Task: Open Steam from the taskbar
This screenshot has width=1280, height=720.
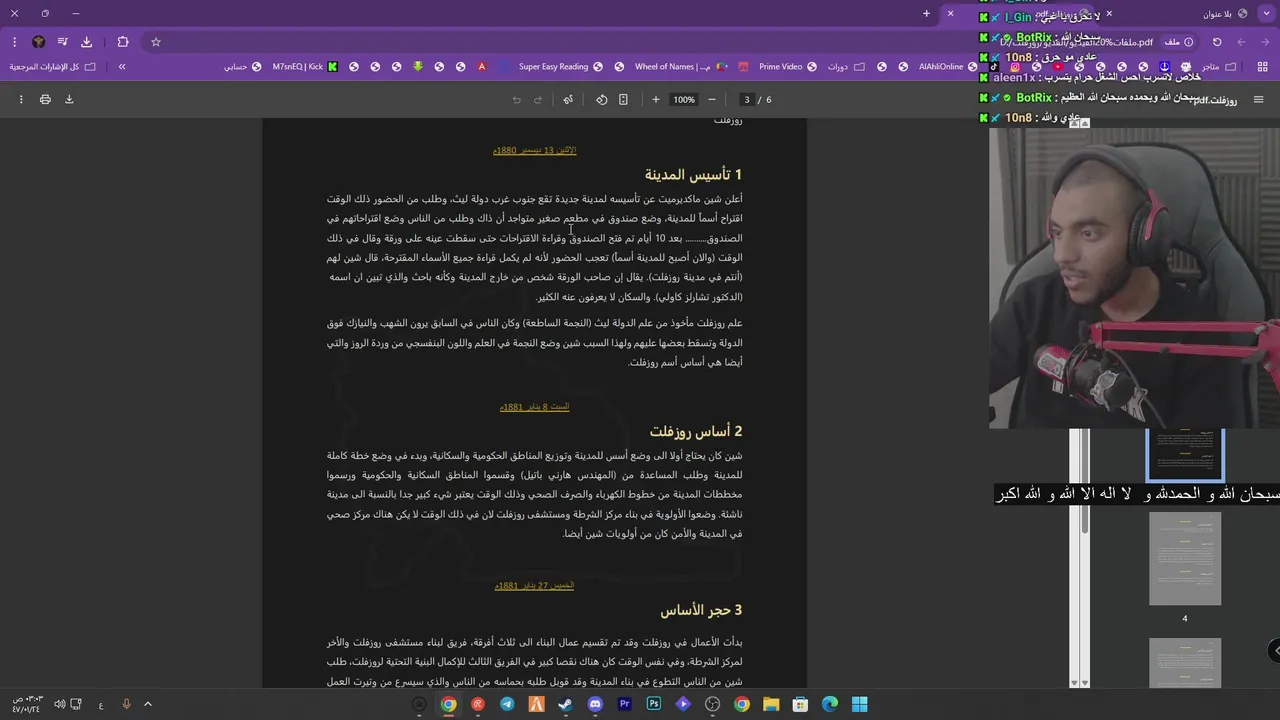Action: 566,704
